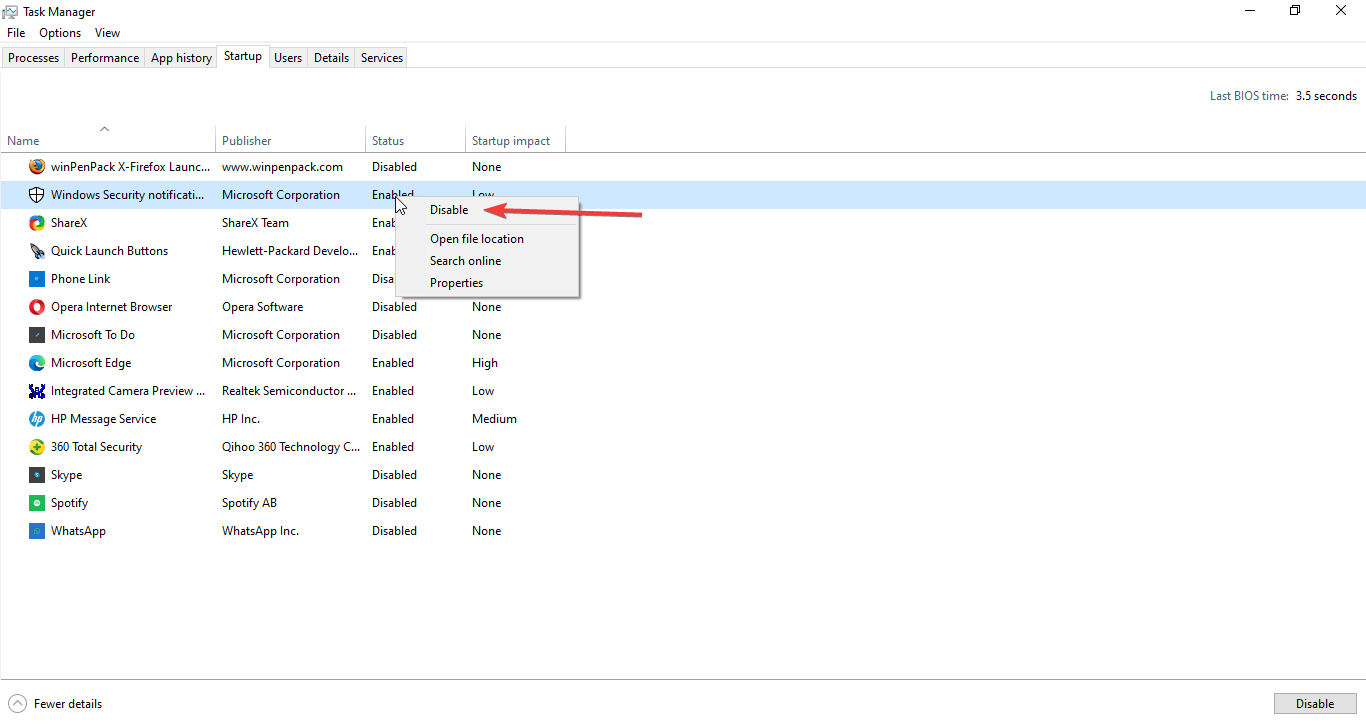The height and width of the screenshot is (727, 1366).
Task: Click the winPenPack X-Firefox launcher icon
Action: [x=37, y=166]
